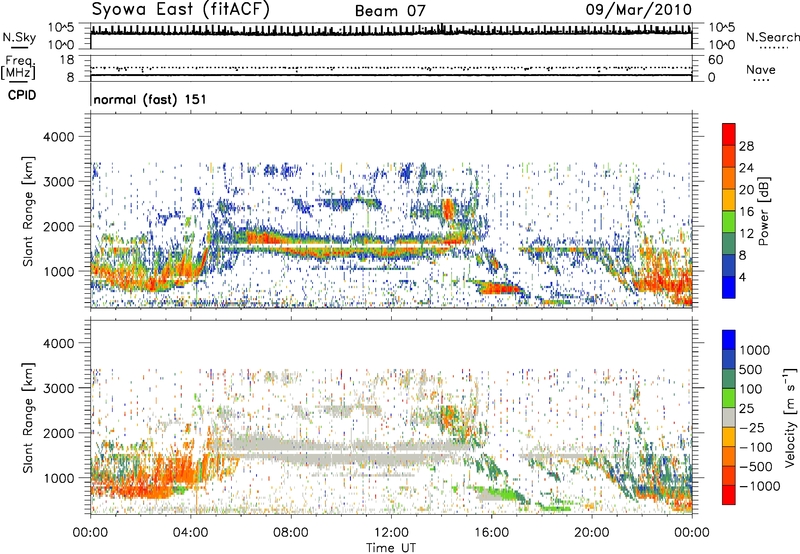Click the '3000' tick on the velocity panel

[58, 388]
